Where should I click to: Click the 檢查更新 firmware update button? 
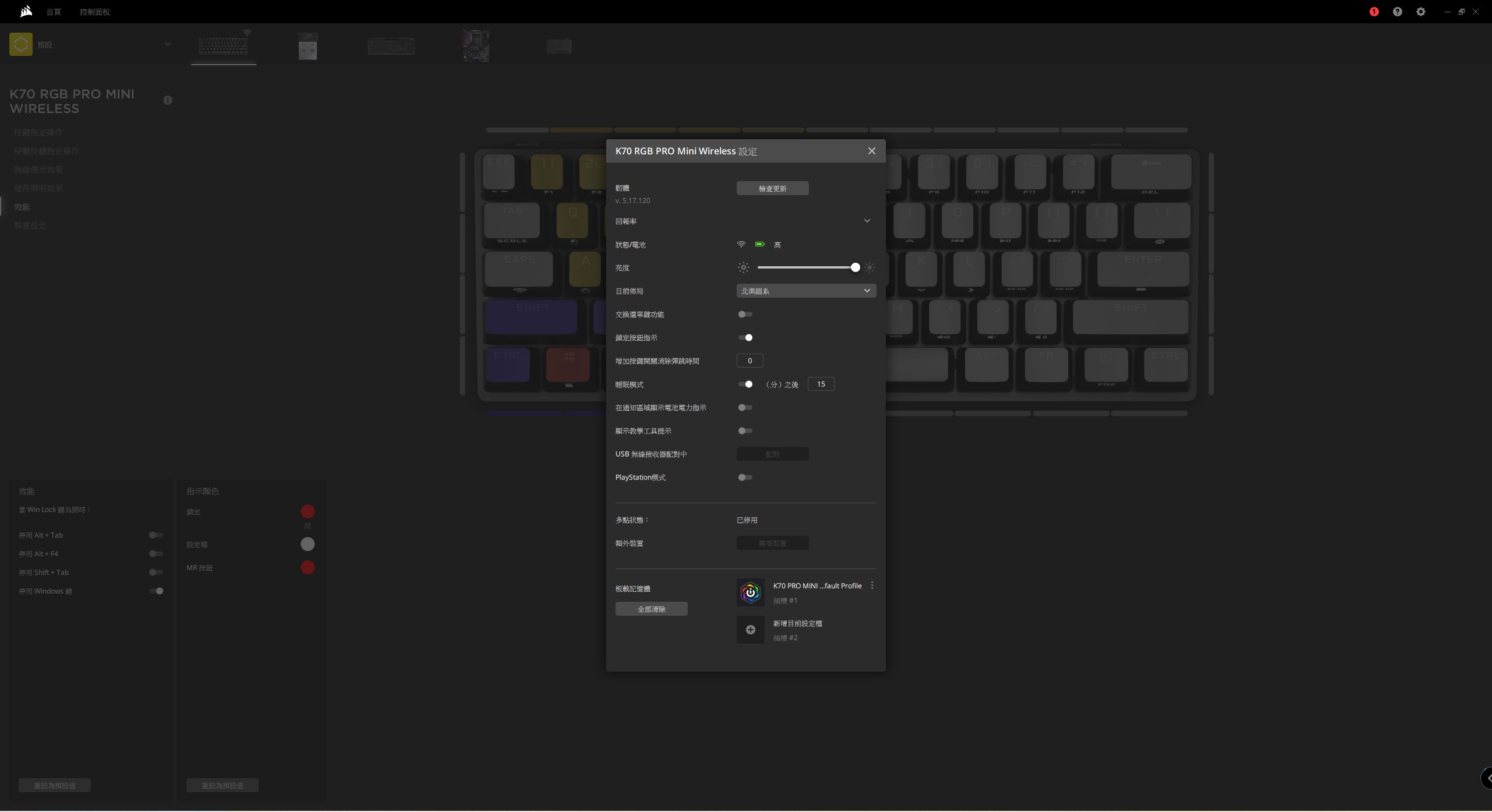click(772, 188)
